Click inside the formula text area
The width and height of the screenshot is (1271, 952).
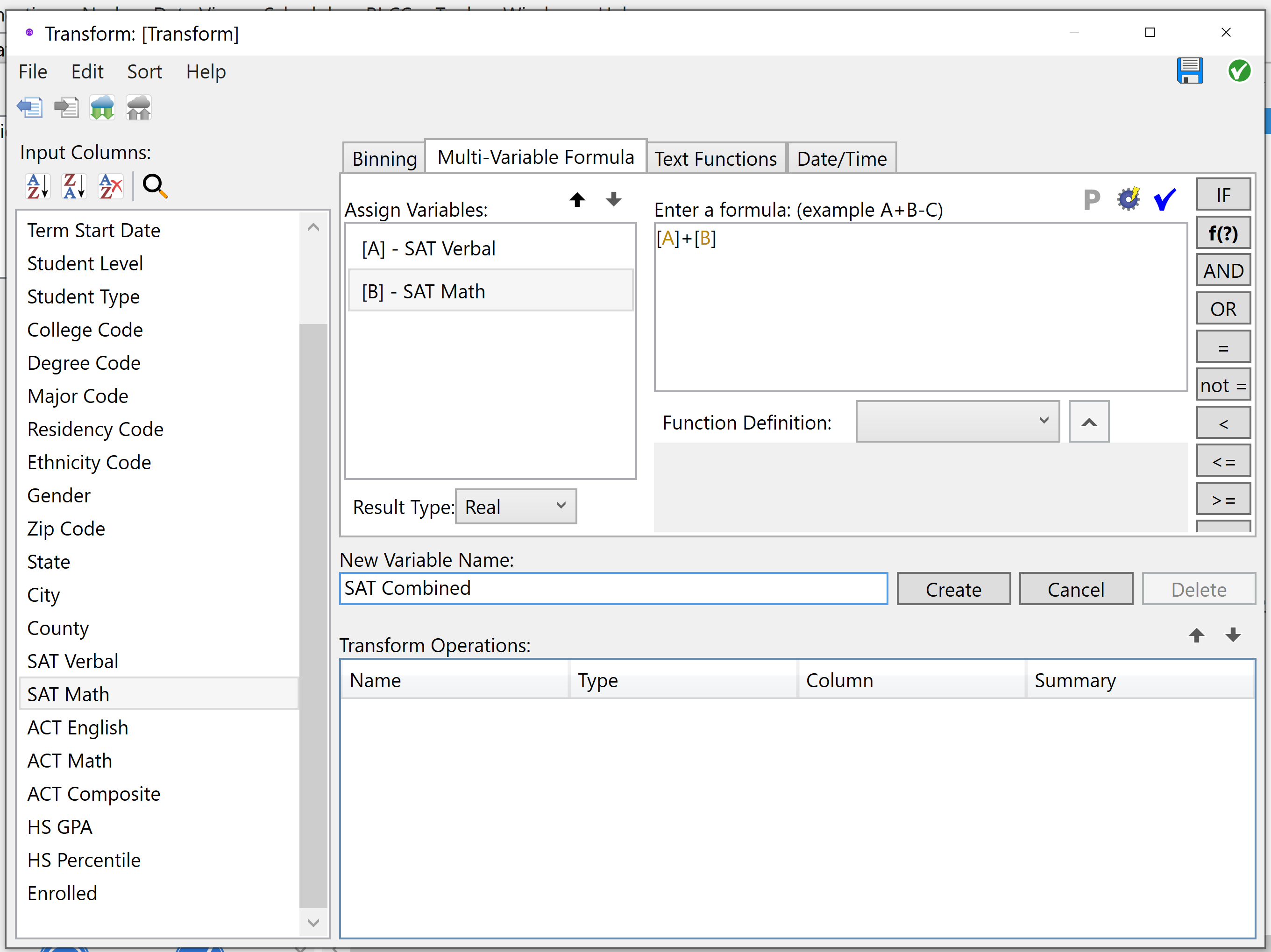coord(921,307)
